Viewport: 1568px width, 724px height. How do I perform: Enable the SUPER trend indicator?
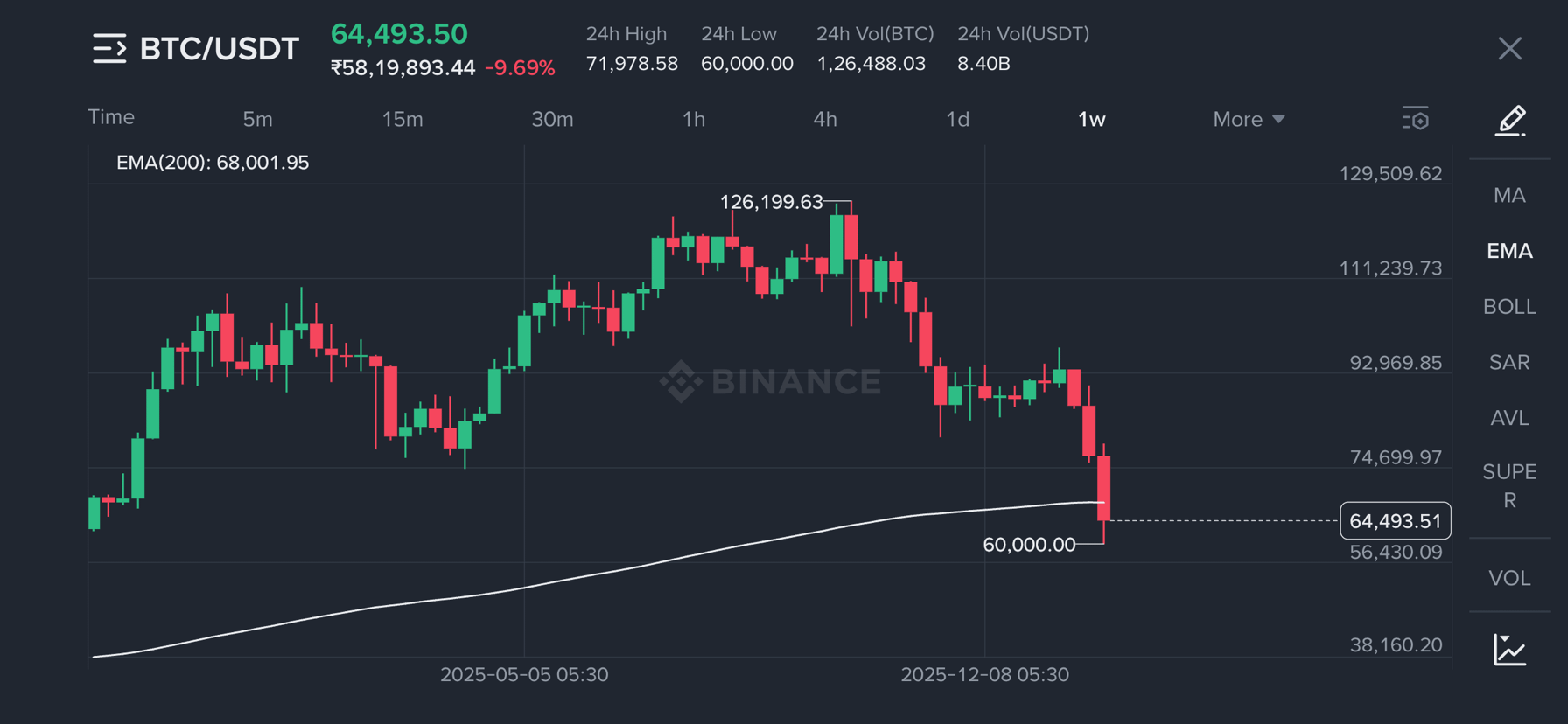click(x=1509, y=486)
